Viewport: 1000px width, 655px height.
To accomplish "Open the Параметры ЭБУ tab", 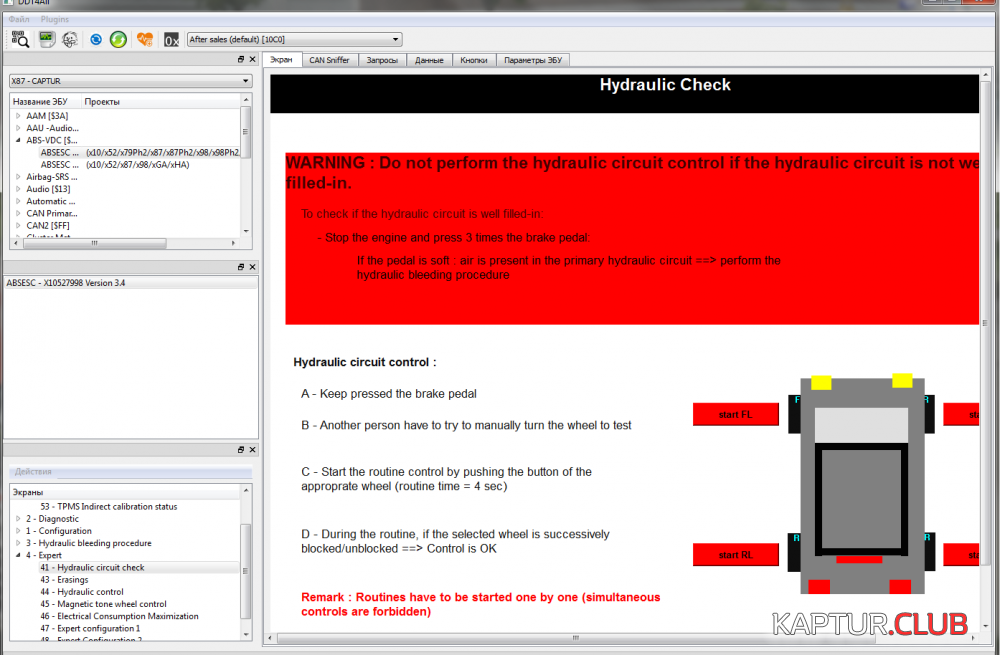I will point(532,60).
